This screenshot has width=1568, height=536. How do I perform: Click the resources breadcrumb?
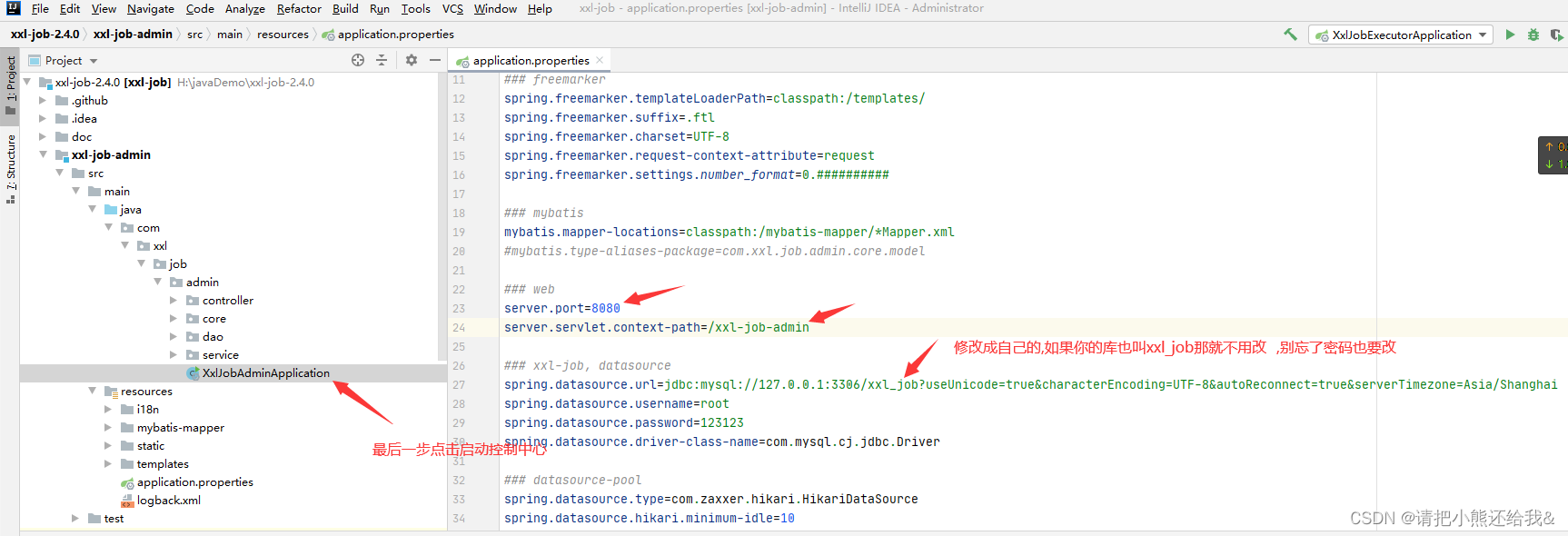click(283, 35)
